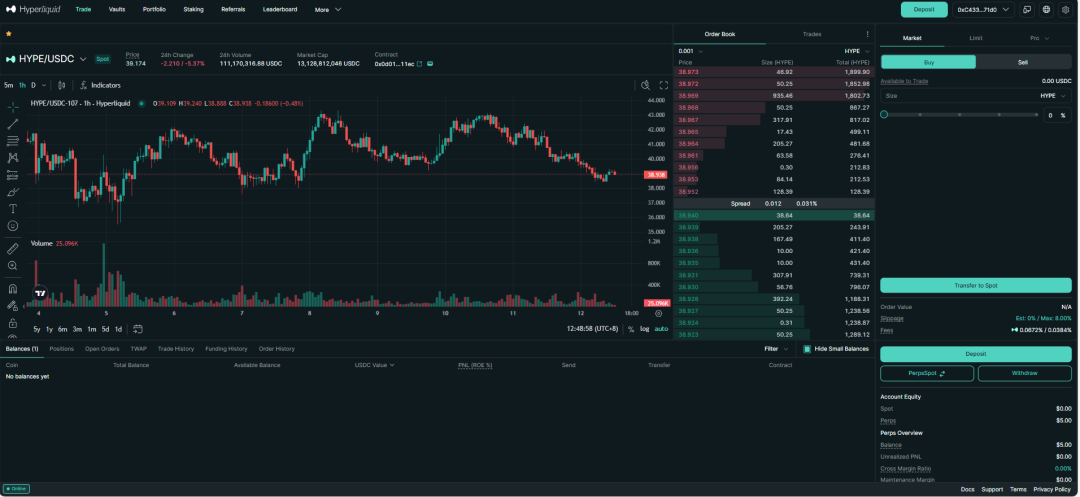Open the Size currency HYPE dropdown
Viewport: 1080px width, 497px height.
click(x=1053, y=96)
